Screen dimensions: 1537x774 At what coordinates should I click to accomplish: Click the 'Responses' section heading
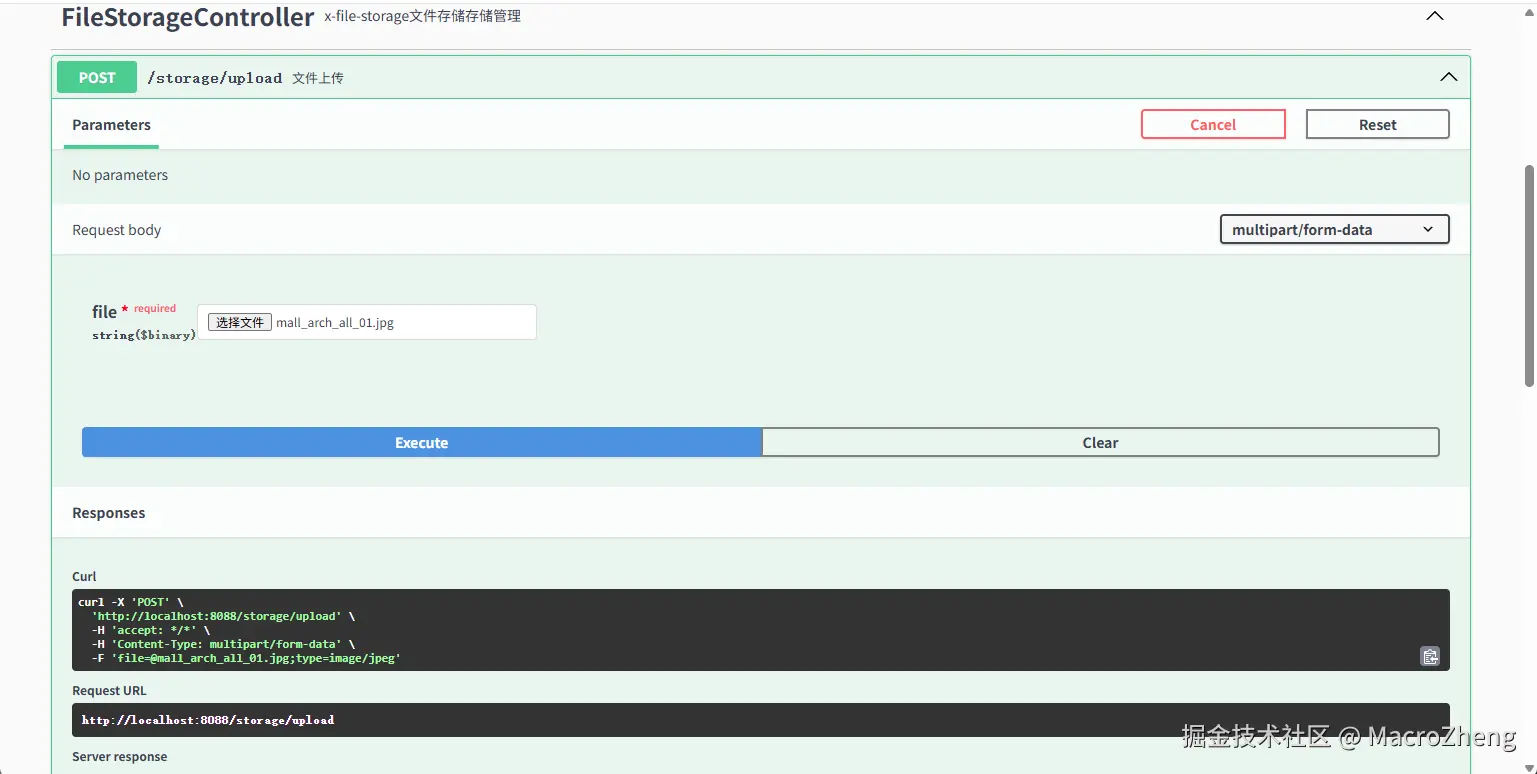click(109, 513)
